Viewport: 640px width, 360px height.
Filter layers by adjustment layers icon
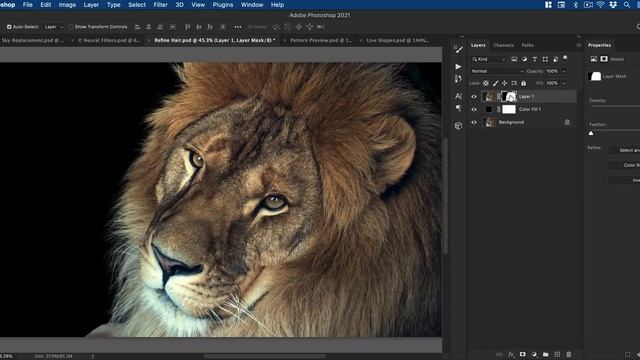coord(524,59)
